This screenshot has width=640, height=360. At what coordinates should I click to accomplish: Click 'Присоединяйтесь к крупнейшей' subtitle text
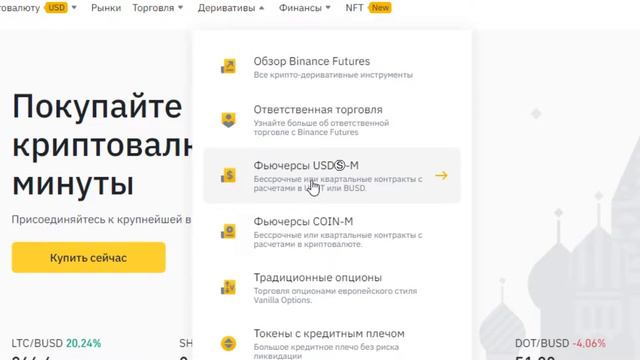(x=101, y=220)
